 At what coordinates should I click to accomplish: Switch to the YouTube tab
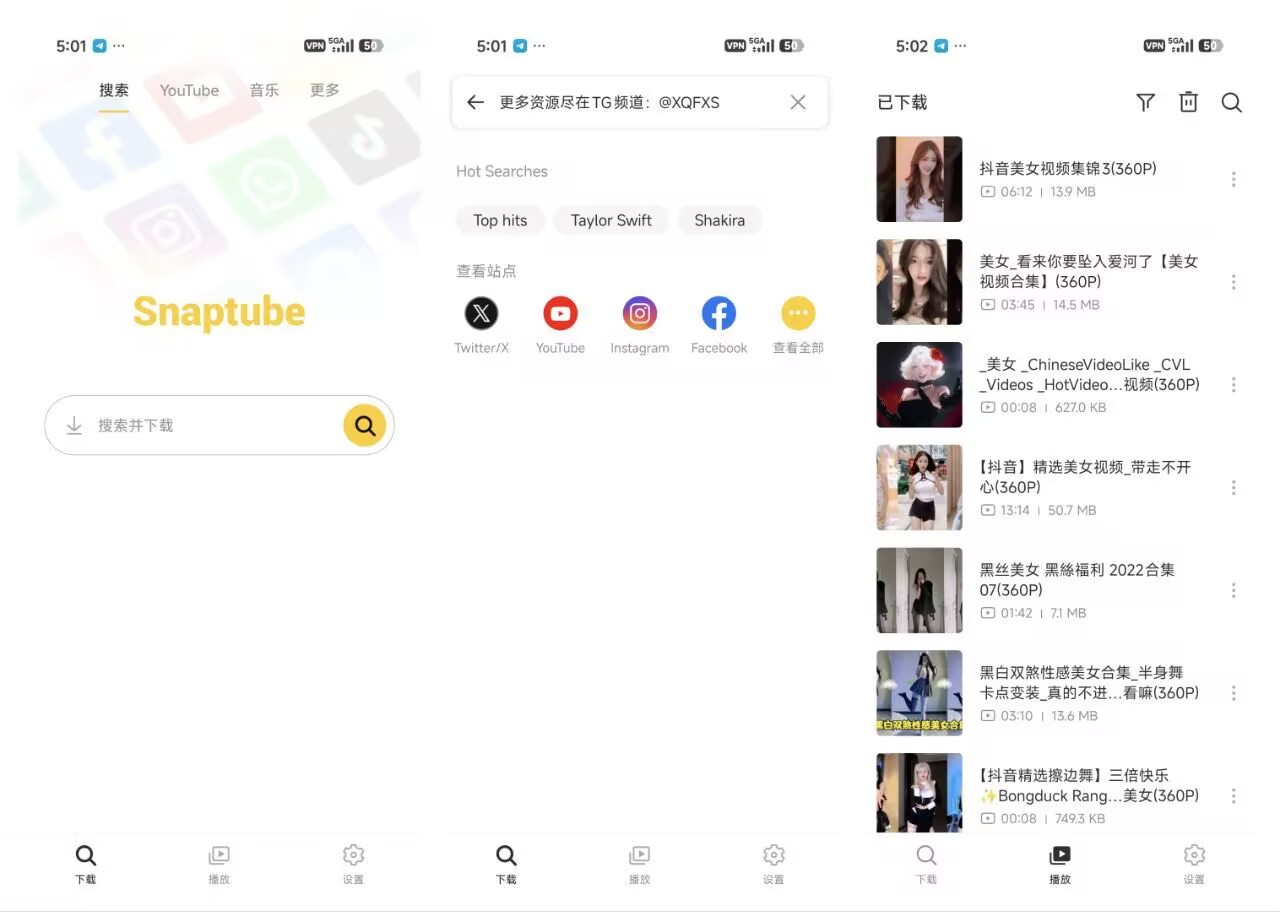point(189,90)
